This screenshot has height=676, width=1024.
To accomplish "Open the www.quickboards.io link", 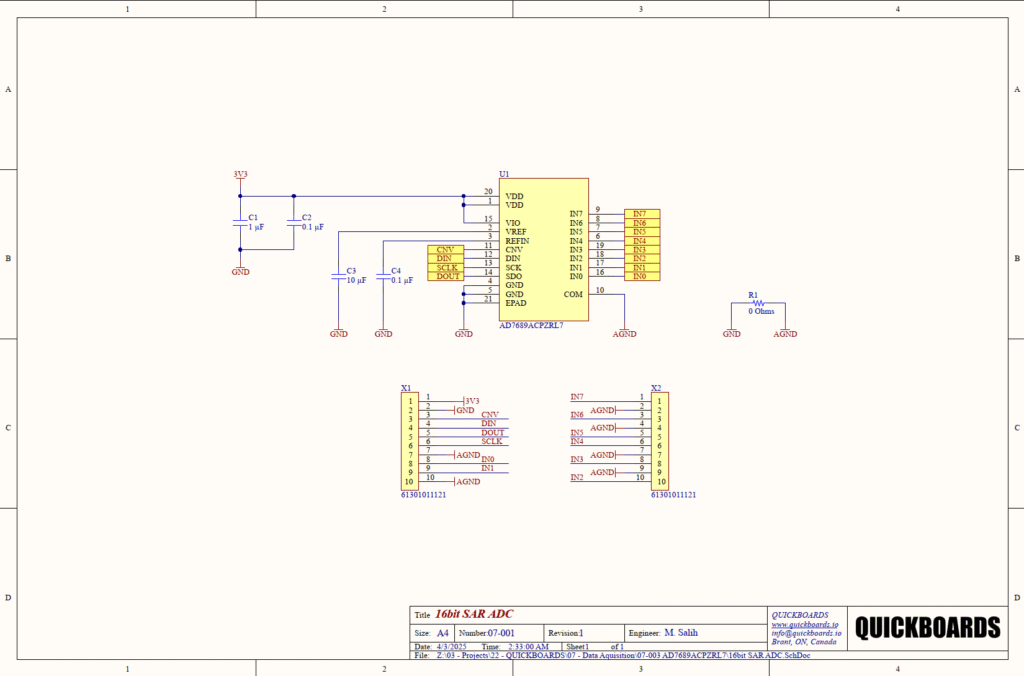I will (x=804, y=625).
